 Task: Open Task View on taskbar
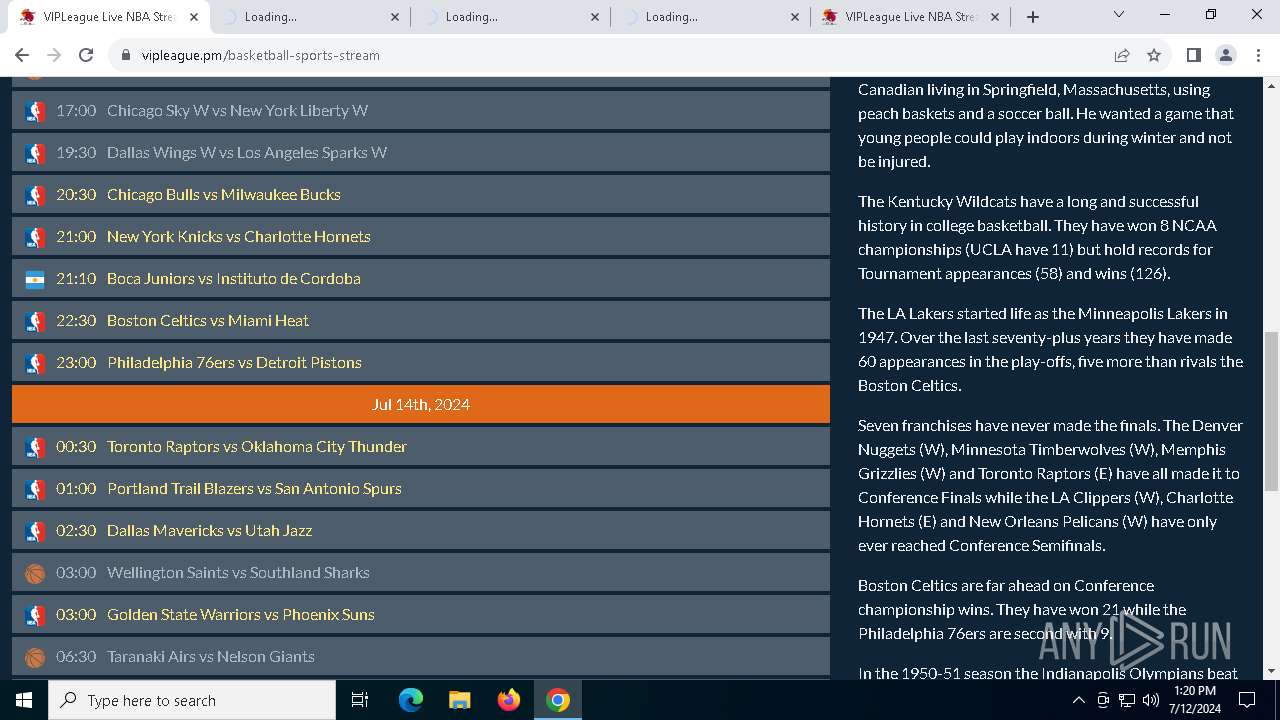click(360, 700)
